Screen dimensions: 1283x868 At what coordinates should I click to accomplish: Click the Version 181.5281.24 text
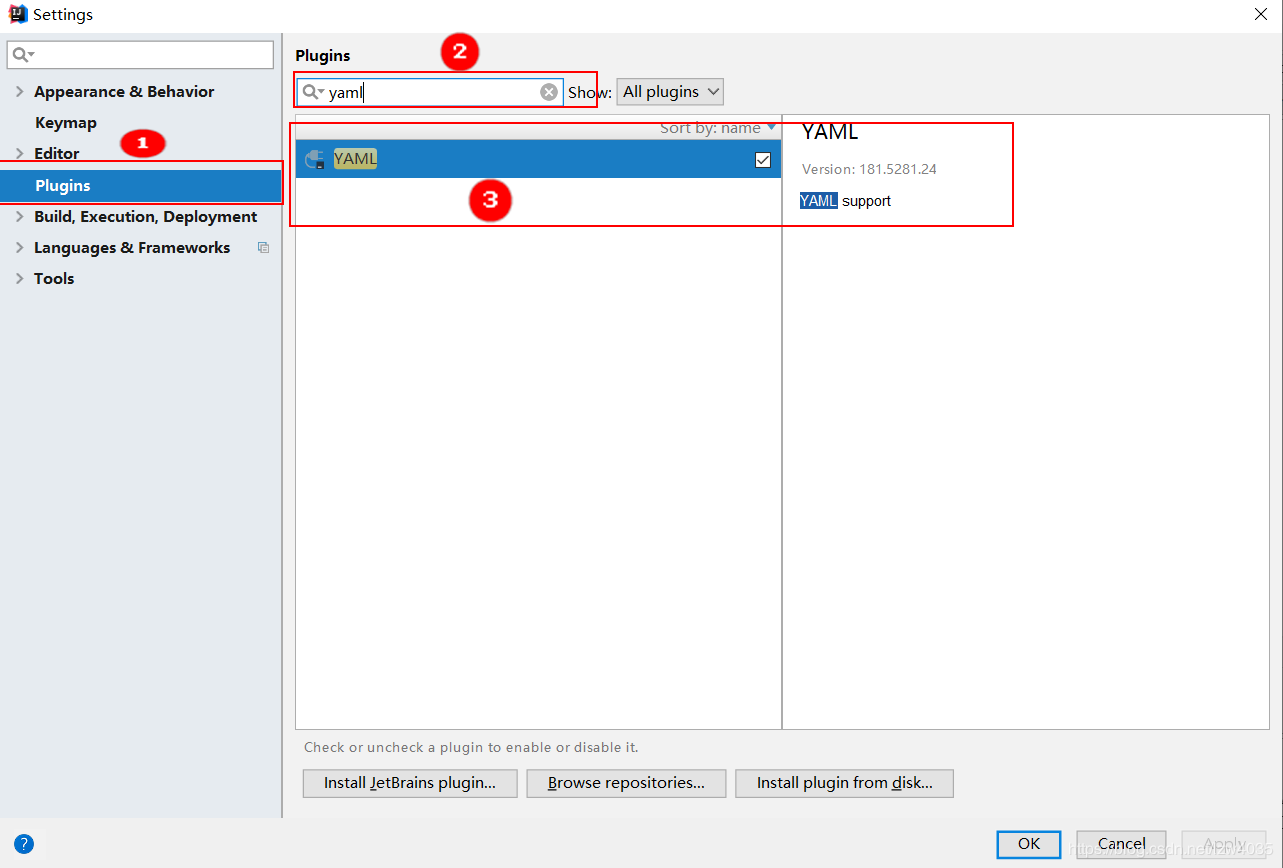coord(869,169)
